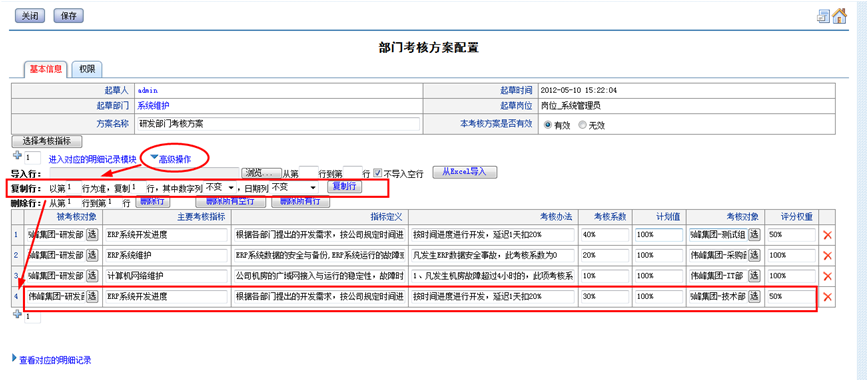Delete row 2 with red X

[828, 255]
